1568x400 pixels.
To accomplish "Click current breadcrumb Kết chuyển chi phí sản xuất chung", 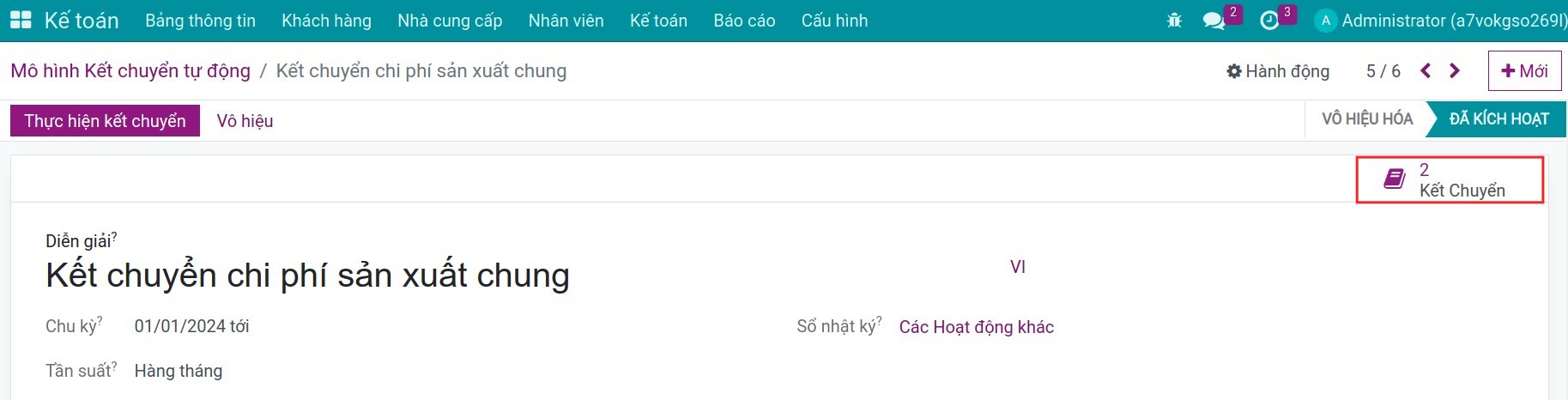I will point(421,70).
